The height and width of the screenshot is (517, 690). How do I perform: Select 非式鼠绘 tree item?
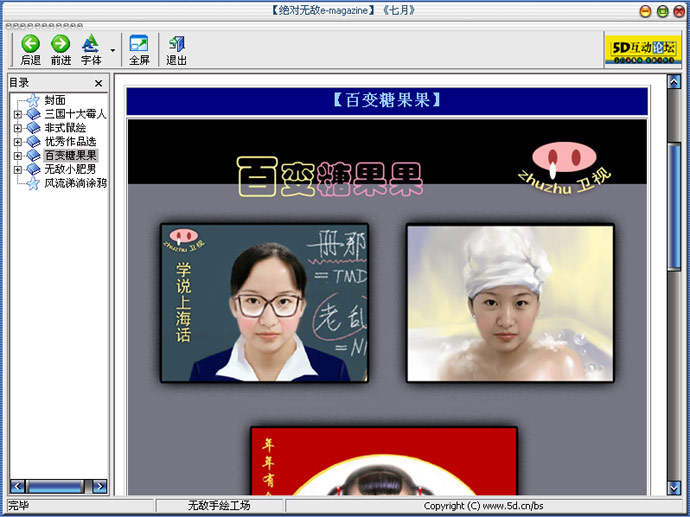[65, 128]
